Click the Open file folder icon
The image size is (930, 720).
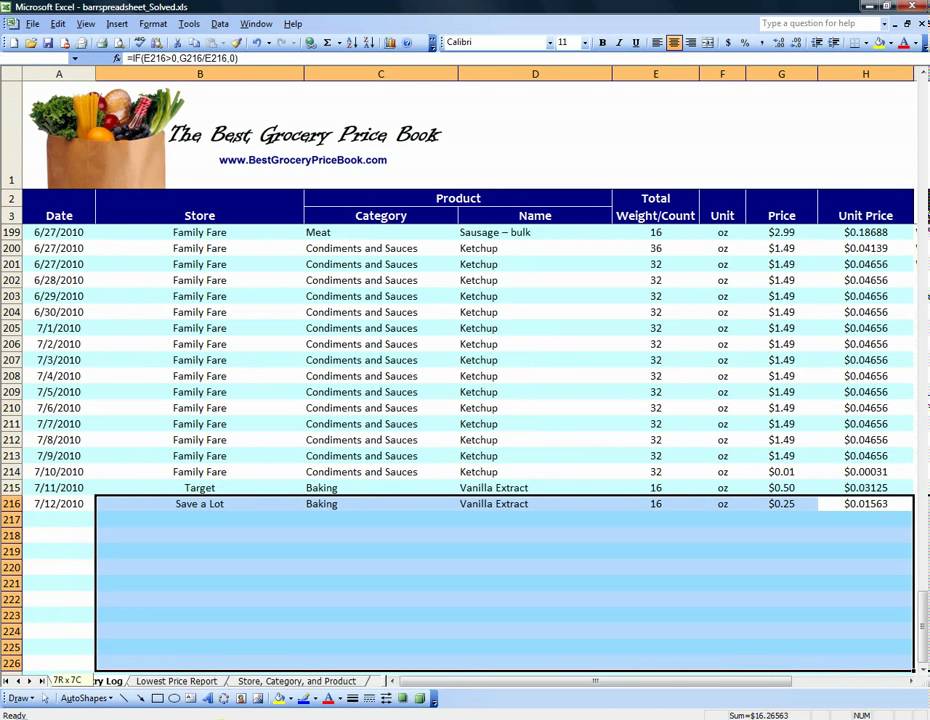(31, 43)
